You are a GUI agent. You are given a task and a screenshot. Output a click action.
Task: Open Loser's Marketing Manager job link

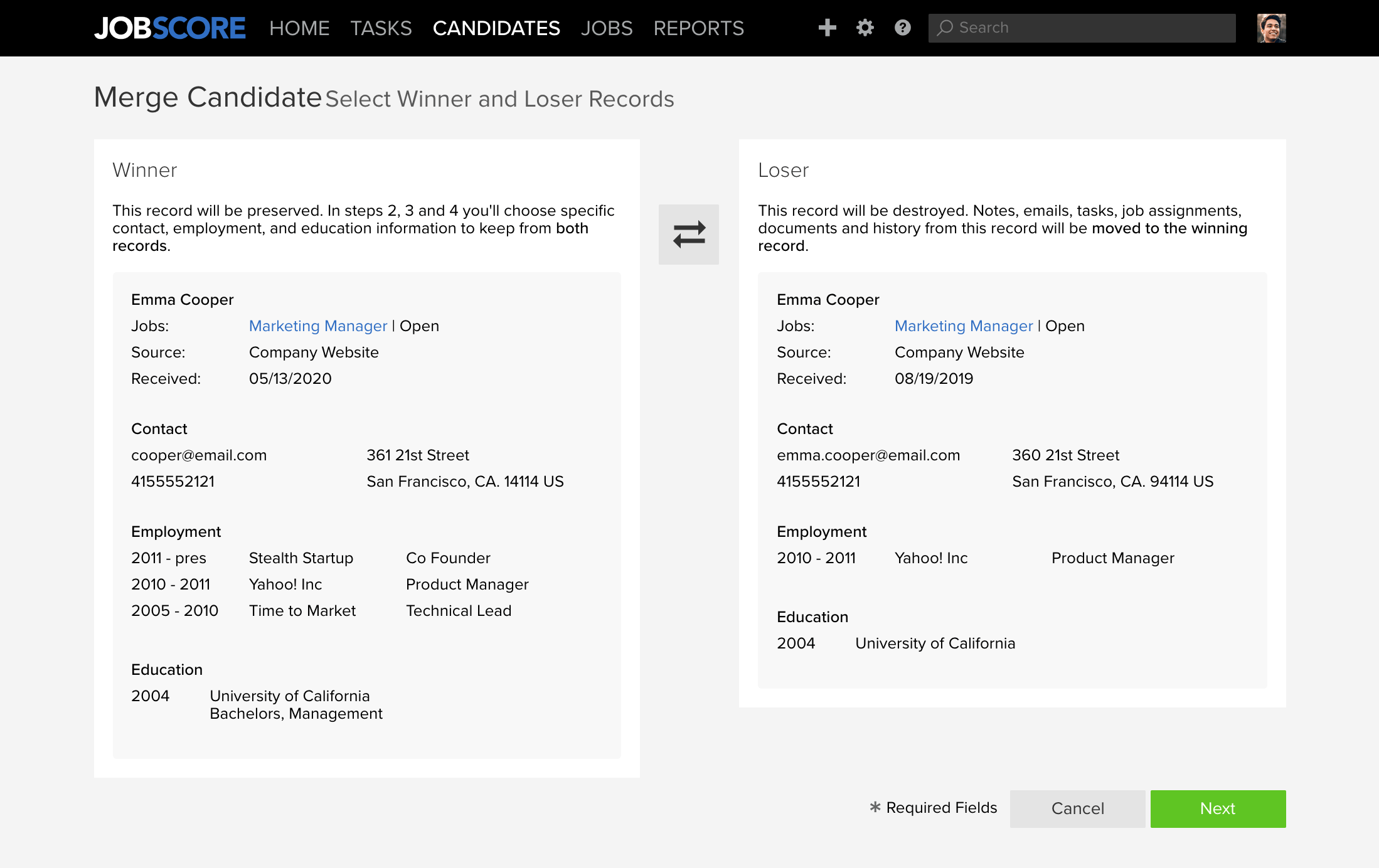point(964,326)
